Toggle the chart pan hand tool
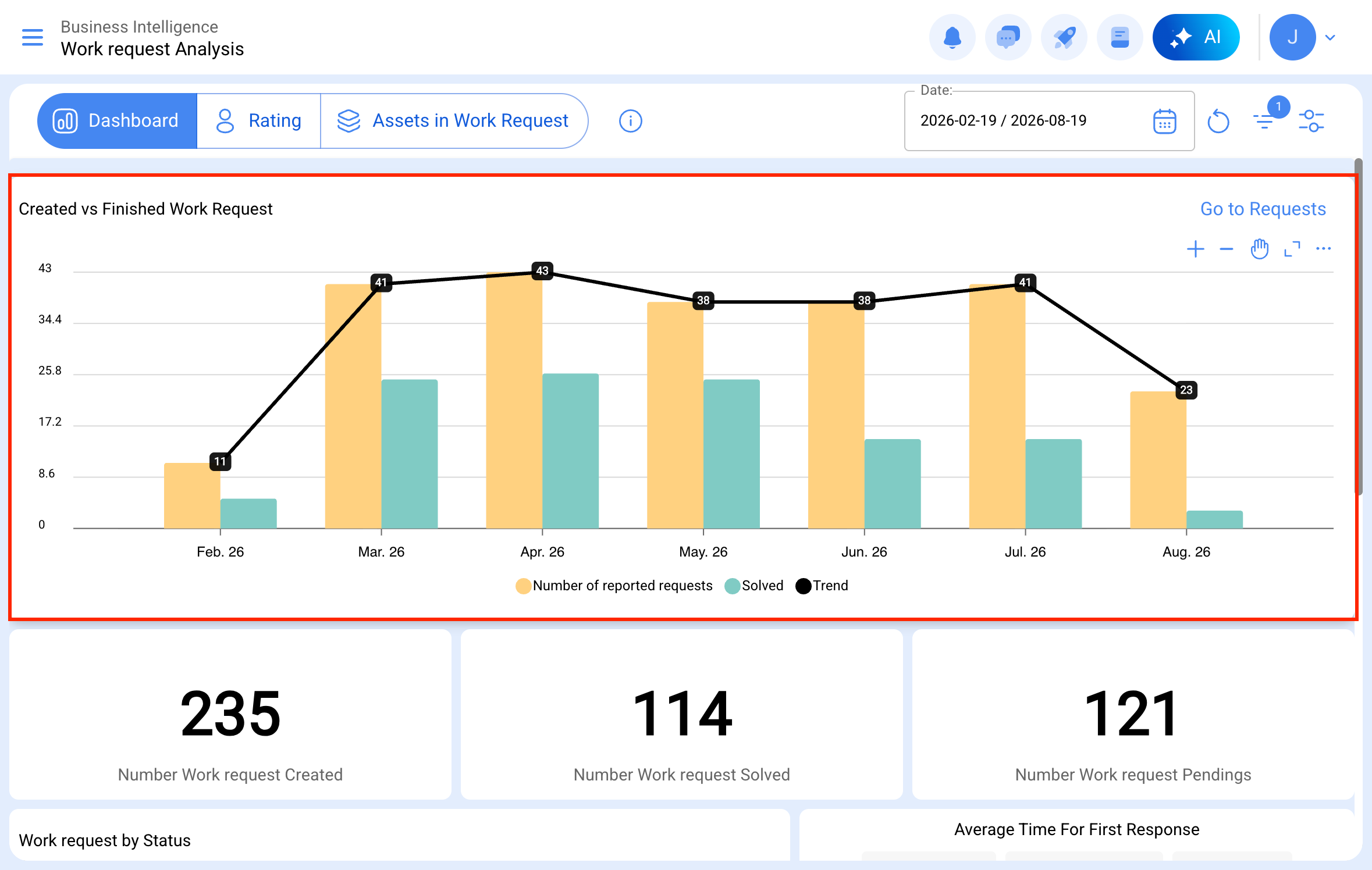 [x=1260, y=249]
